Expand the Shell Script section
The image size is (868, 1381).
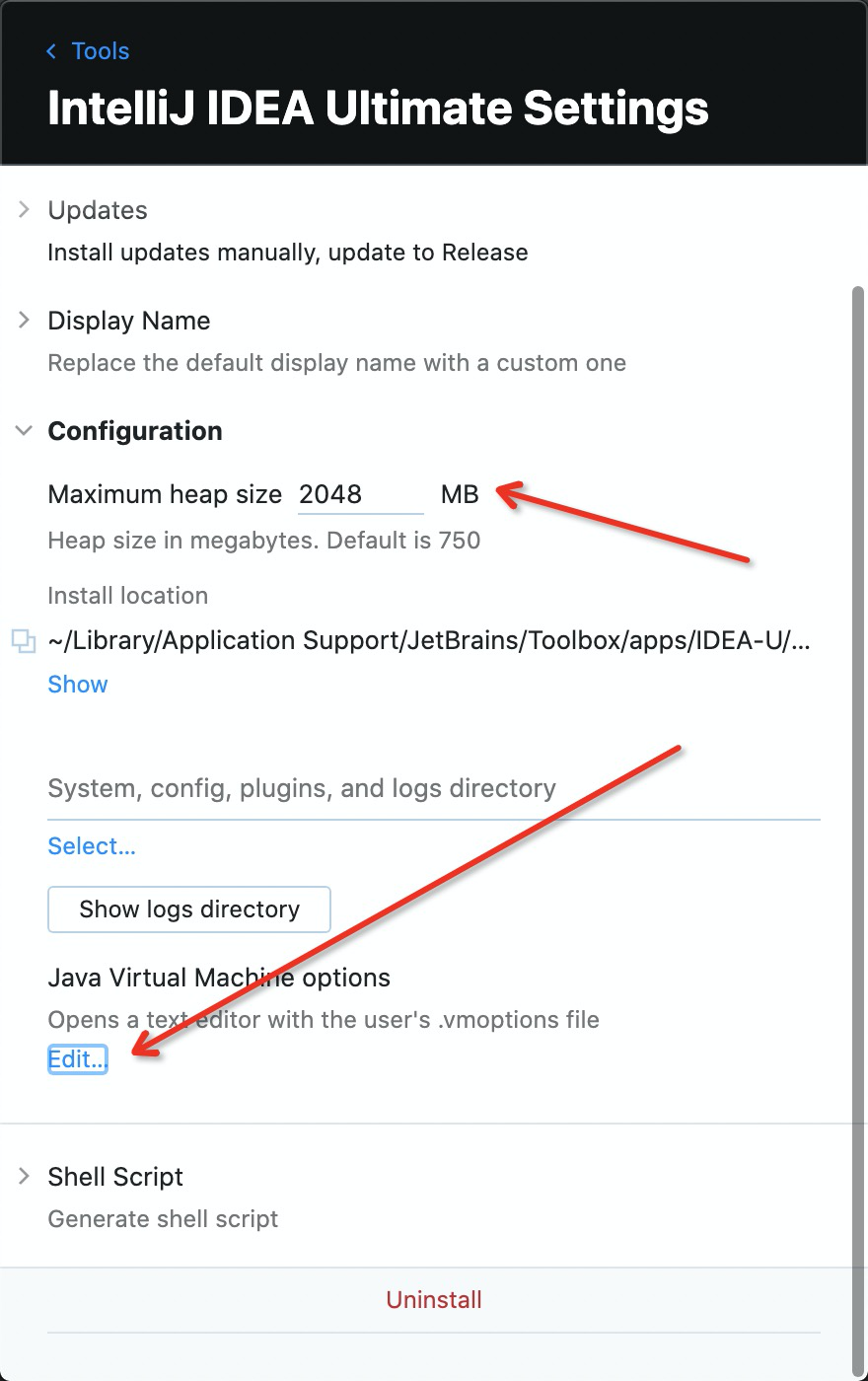pyautogui.click(x=24, y=1177)
